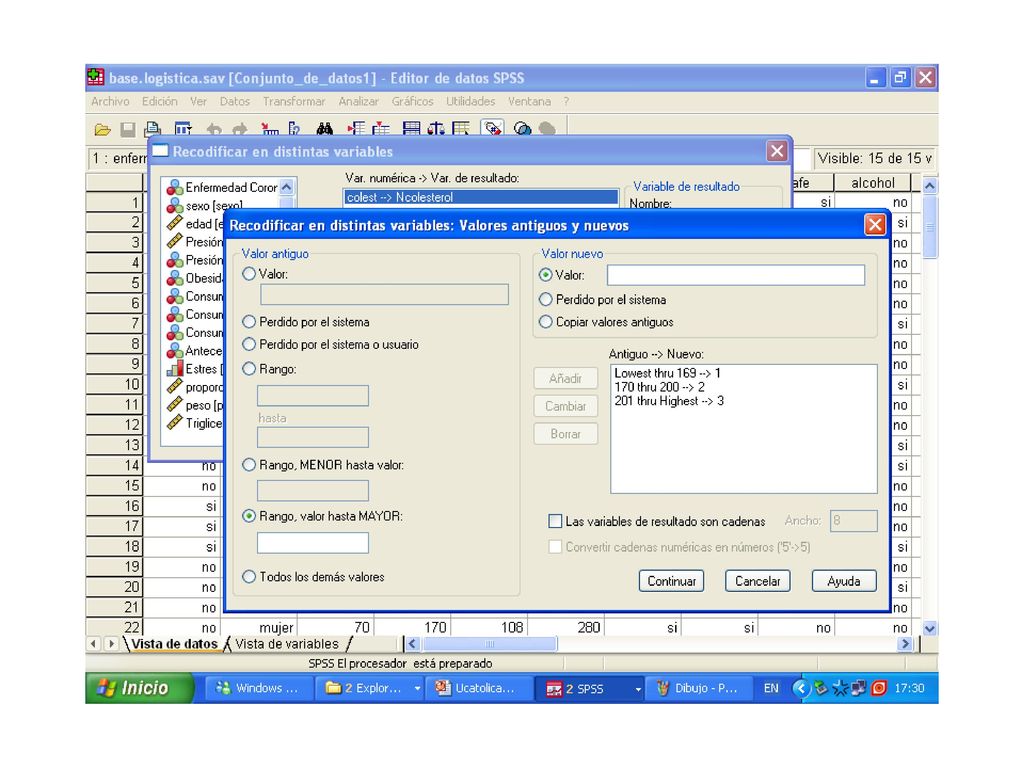Click the variable list scroll up arrow

(x=287, y=187)
